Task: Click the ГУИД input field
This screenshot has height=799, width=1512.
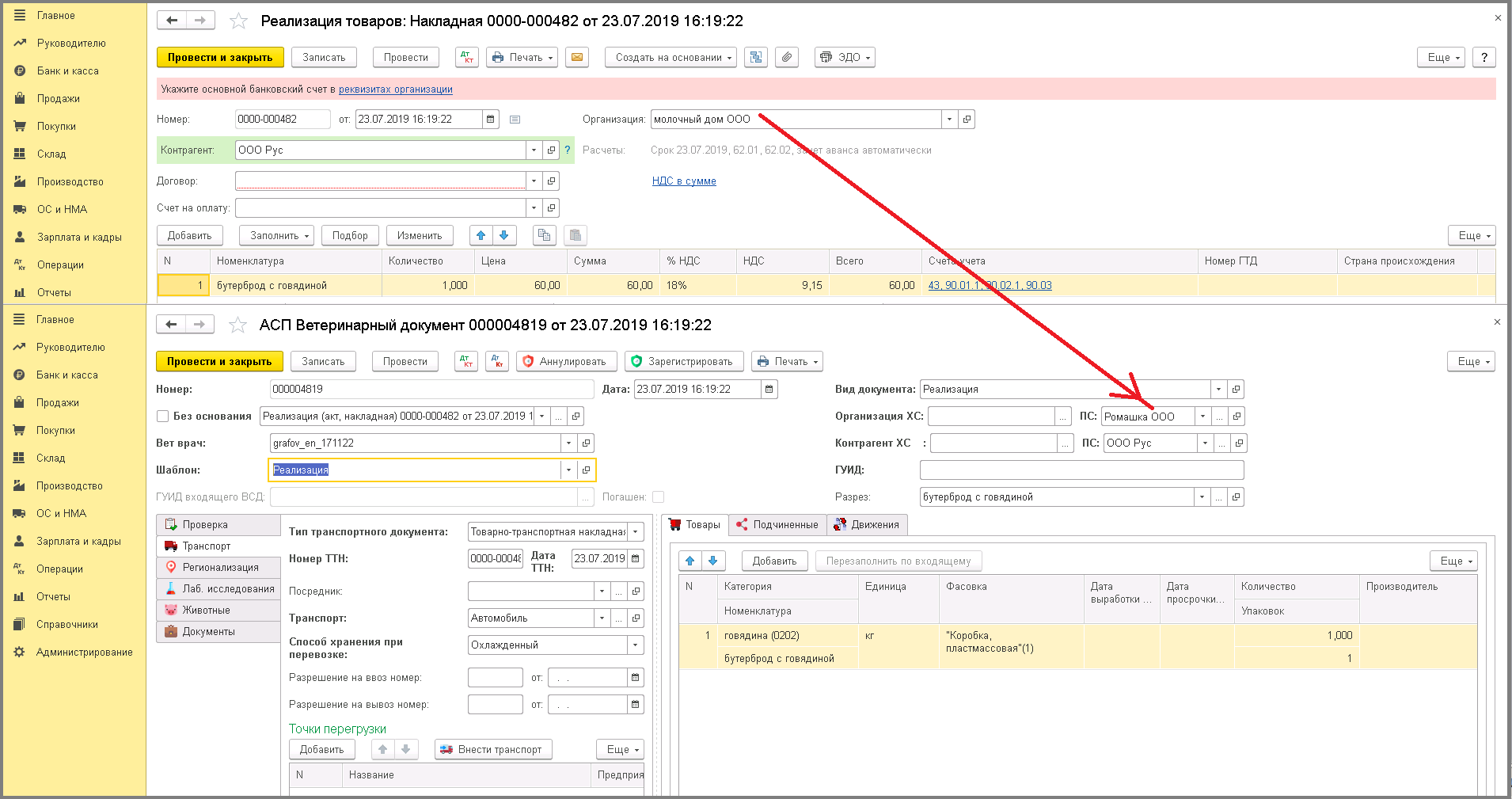Action: (1081, 470)
